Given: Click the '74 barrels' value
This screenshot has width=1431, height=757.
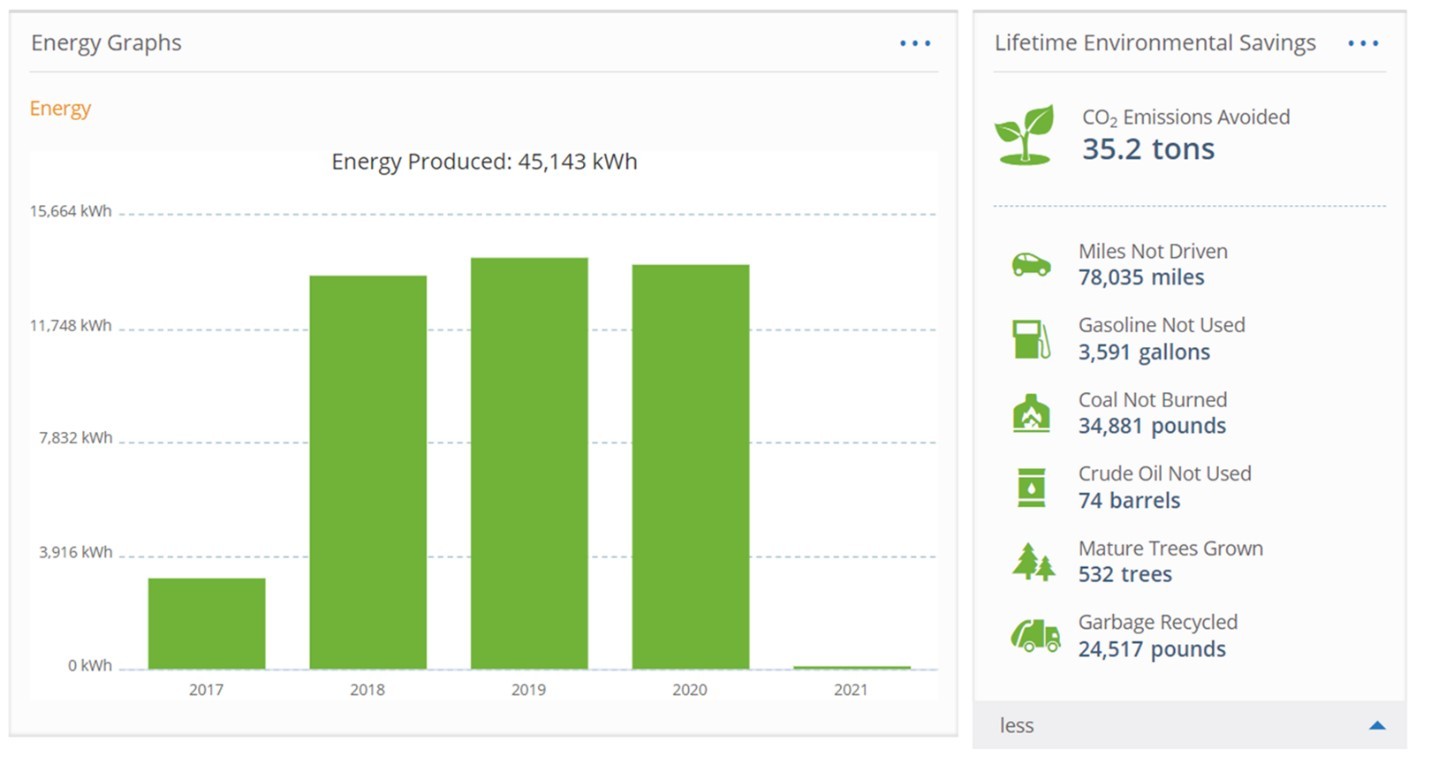Looking at the screenshot, I should click(1129, 500).
